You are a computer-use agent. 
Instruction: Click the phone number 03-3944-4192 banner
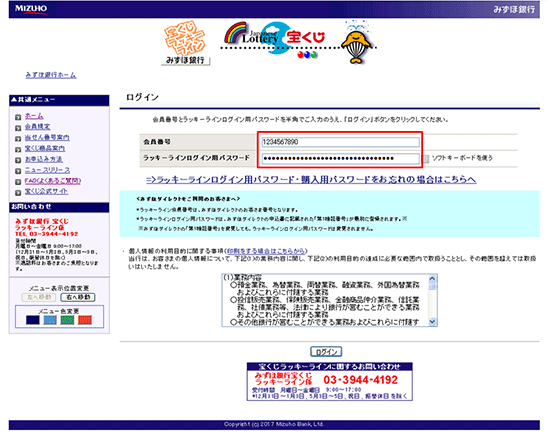330,382
